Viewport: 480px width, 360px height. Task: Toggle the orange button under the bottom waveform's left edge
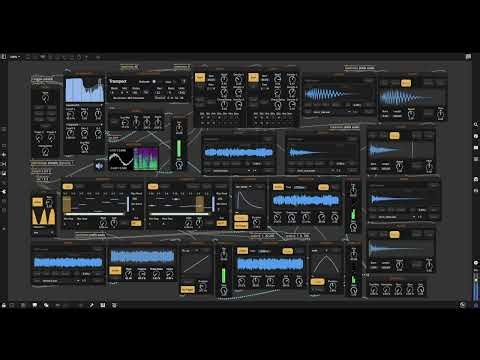click(115, 270)
